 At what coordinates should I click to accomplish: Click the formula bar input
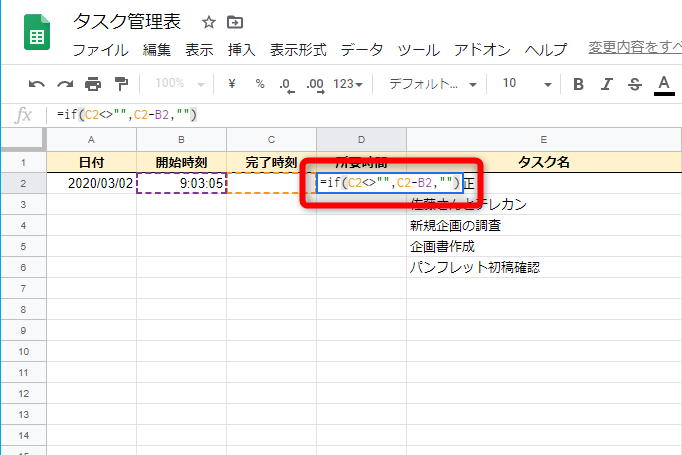click(x=365, y=115)
